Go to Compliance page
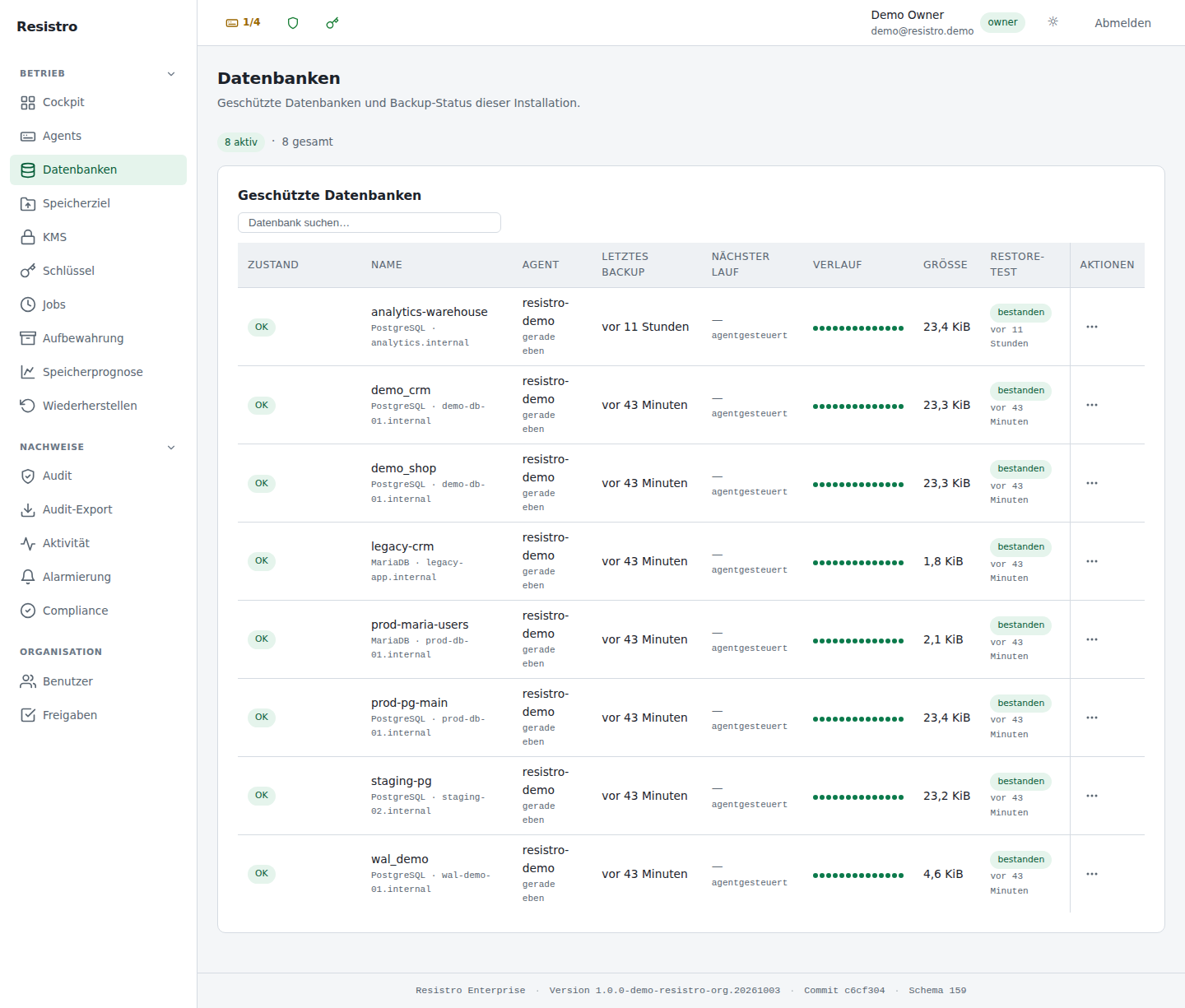 (x=98, y=611)
